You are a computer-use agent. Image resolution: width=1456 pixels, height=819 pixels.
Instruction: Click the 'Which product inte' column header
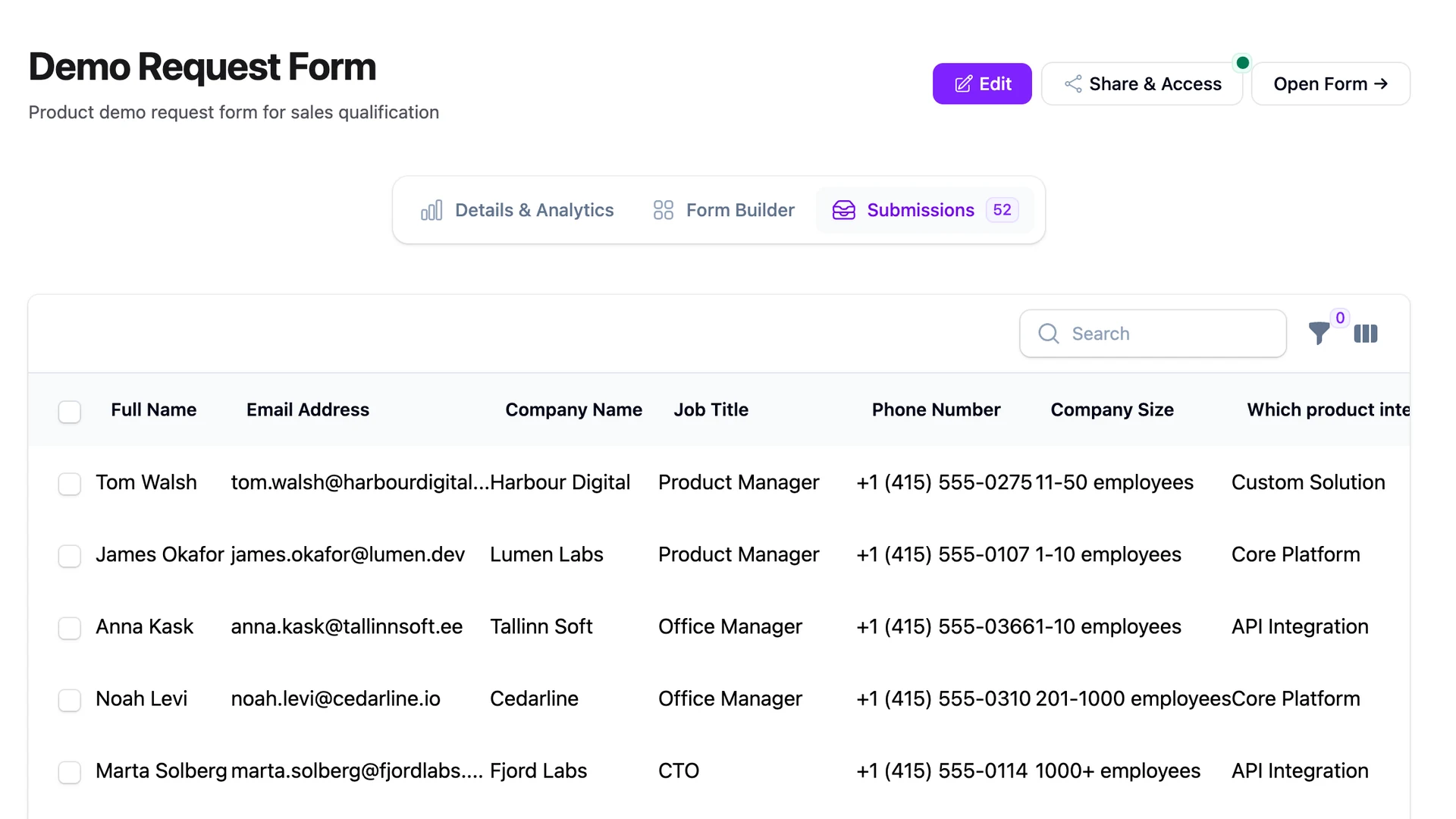pos(1329,409)
